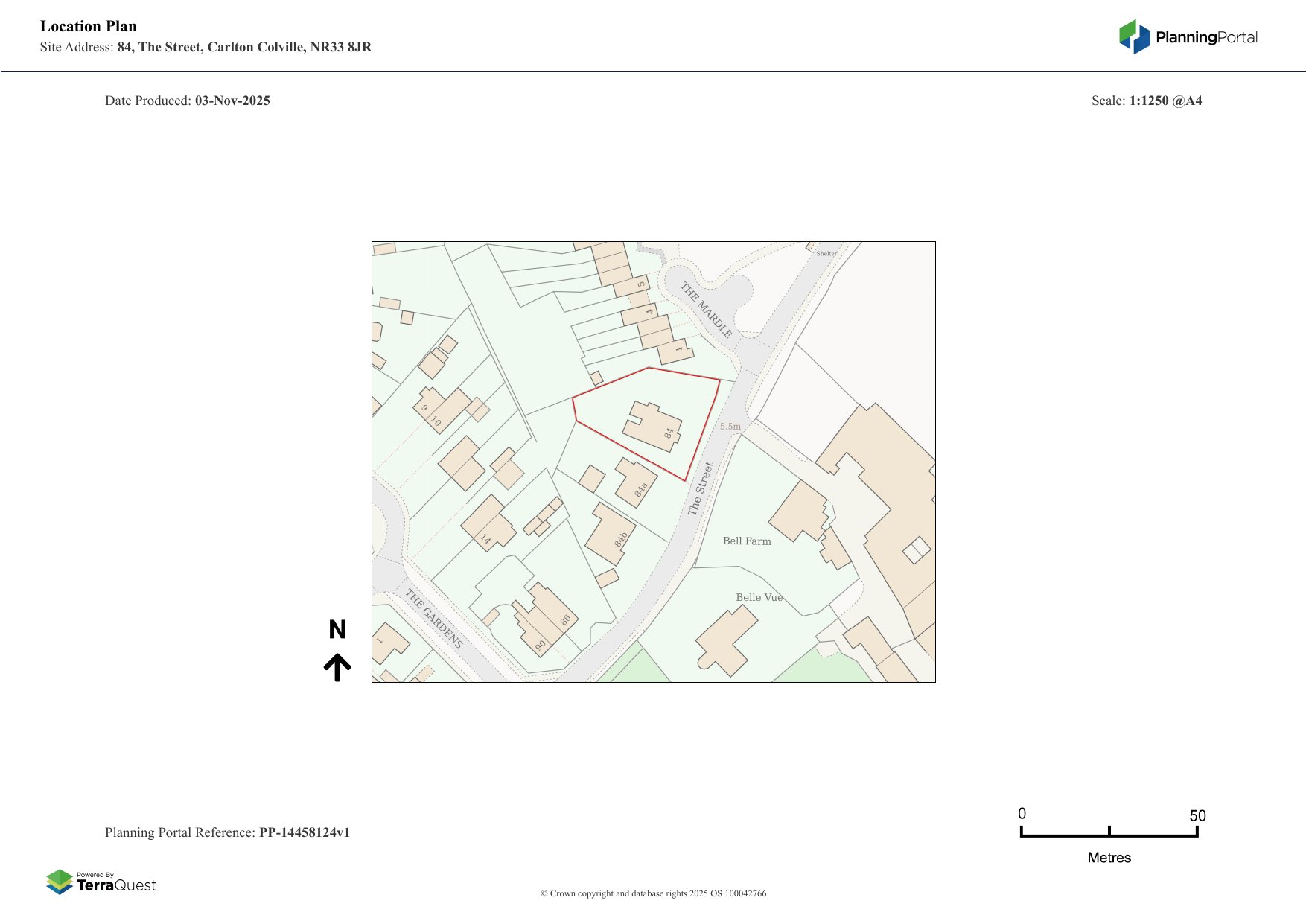The height and width of the screenshot is (924, 1306).
Task: Click the north arrow below the N
Action: coord(337,667)
